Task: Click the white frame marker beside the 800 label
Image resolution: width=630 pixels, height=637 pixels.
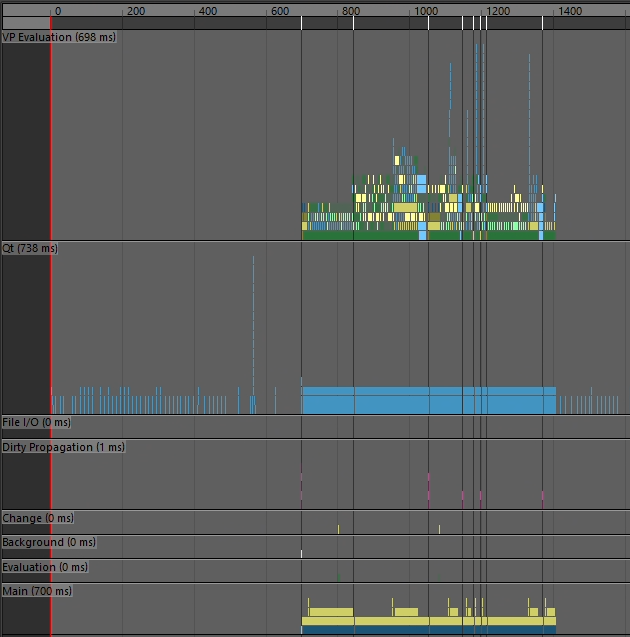Action: pyautogui.click(x=353, y=23)
